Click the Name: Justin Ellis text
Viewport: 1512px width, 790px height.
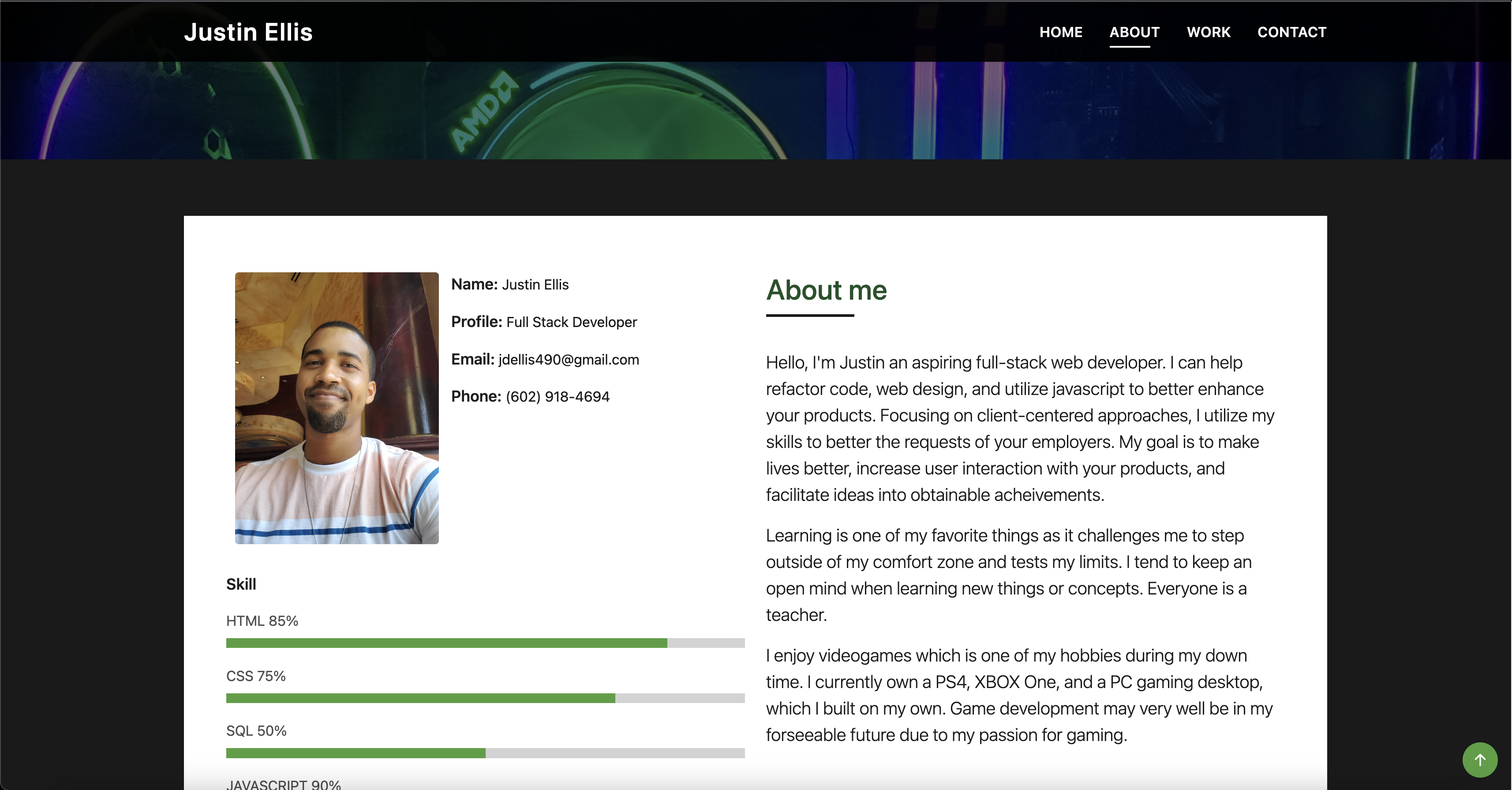[510, 284]
